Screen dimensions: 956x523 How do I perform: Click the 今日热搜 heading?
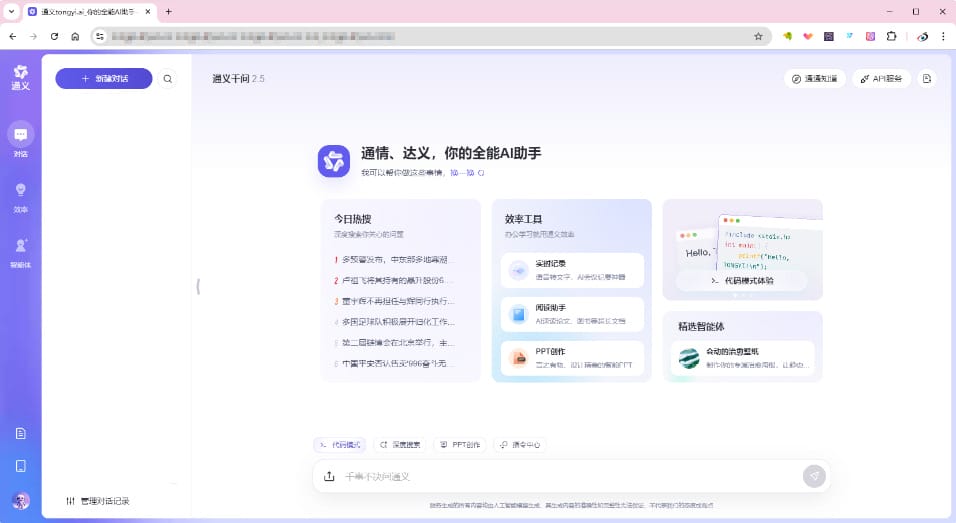(x=352, y=219)
